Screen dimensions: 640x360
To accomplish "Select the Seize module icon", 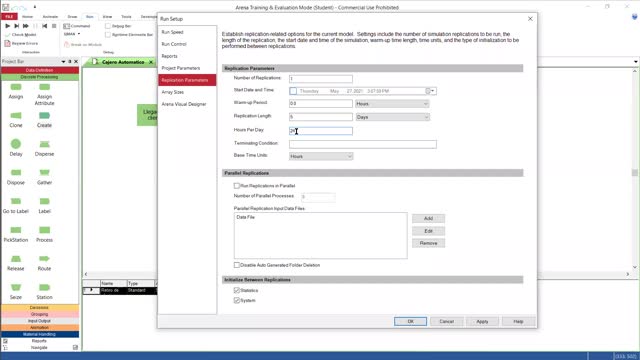I will coord(16,288).
